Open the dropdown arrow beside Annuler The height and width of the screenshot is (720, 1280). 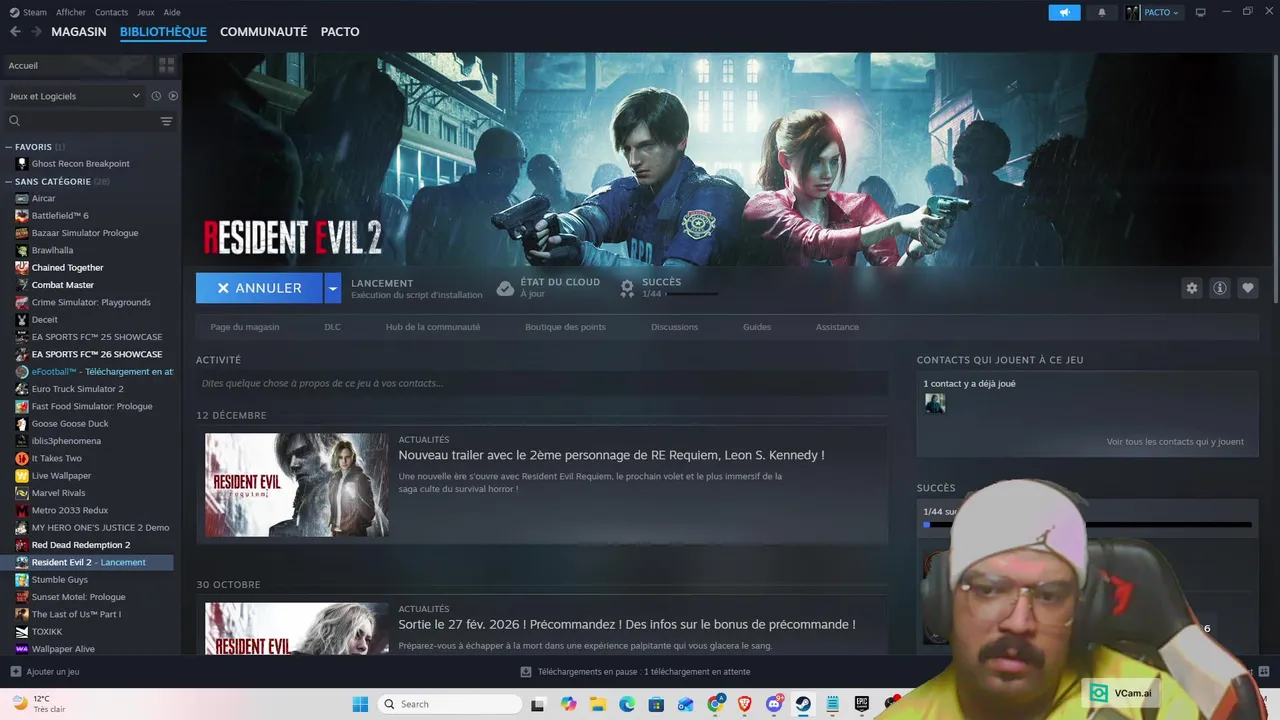(333, 288)
